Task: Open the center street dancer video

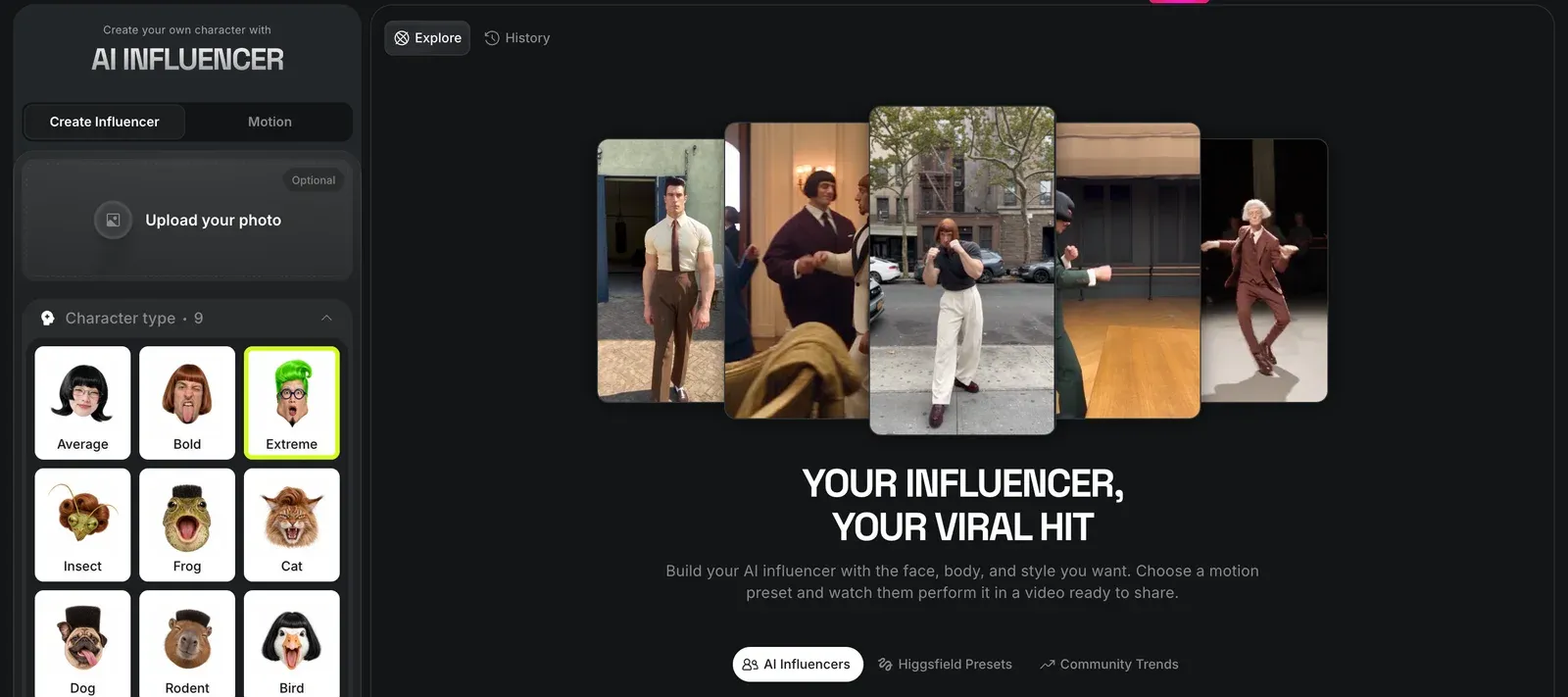Action: click(x=962, y=270)
